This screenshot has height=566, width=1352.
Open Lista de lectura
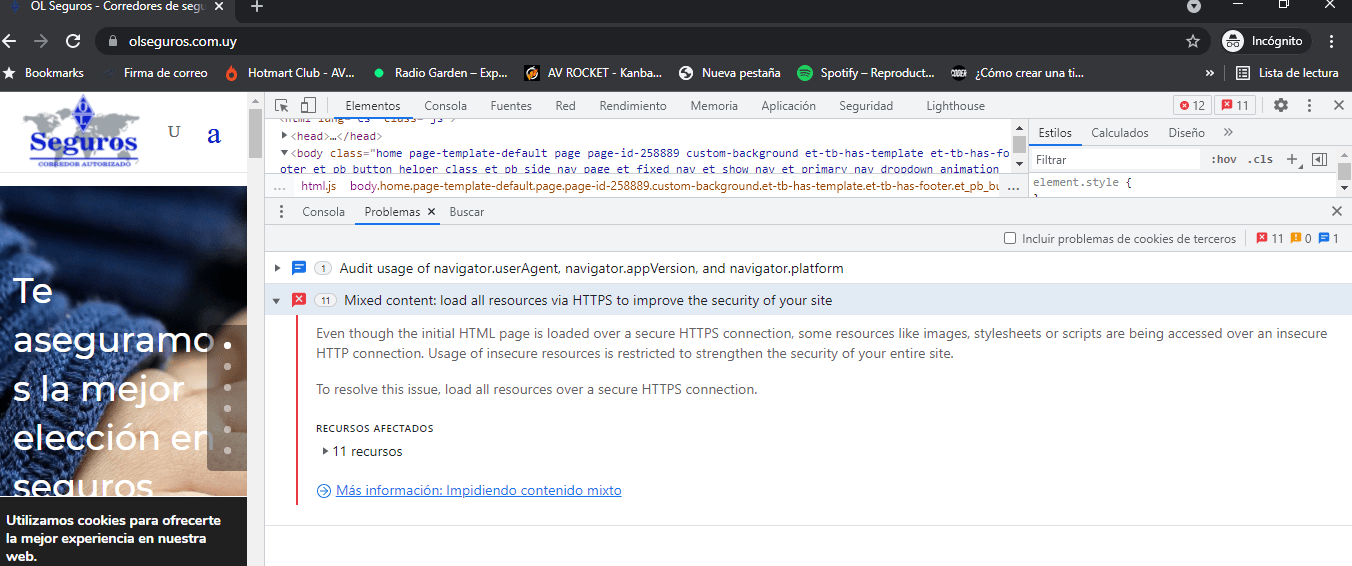(x=1287, y=73)
